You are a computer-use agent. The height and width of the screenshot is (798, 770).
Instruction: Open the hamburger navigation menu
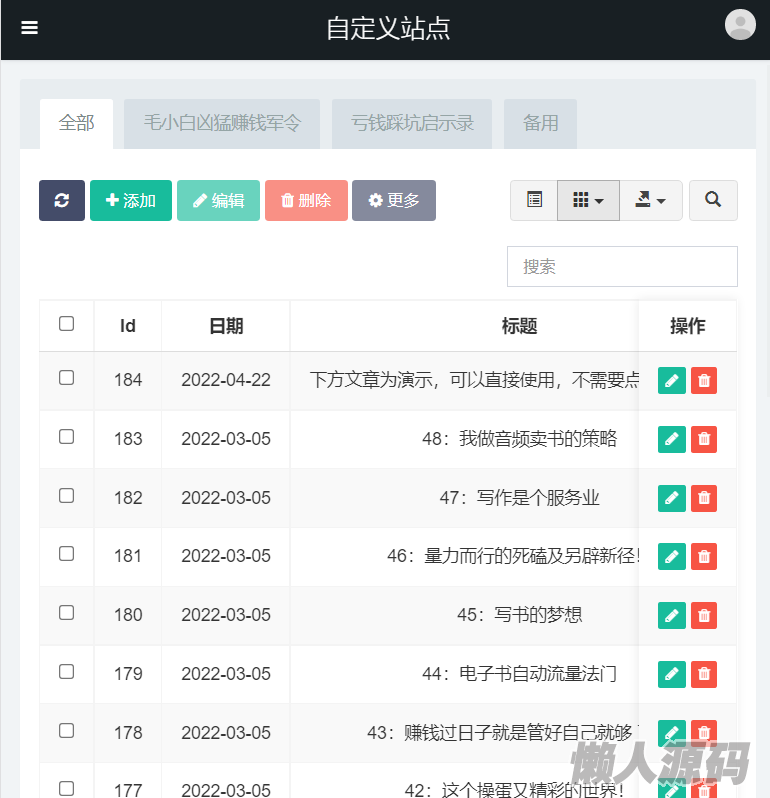pyautogui.click(x=29, y=28)
